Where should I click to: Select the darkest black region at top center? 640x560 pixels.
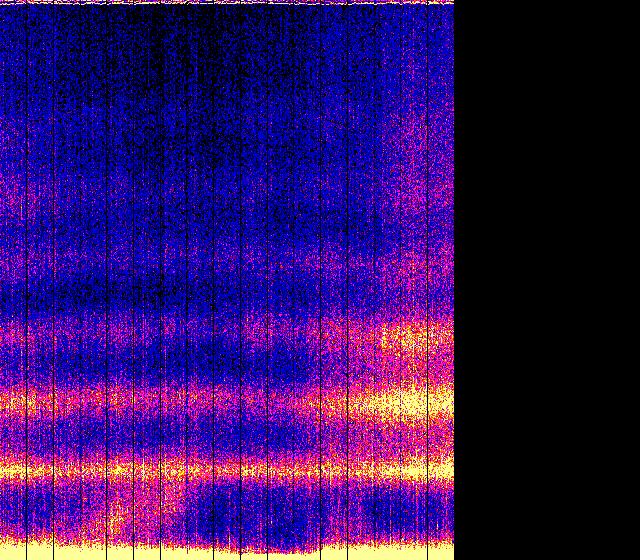click(190, 40)
